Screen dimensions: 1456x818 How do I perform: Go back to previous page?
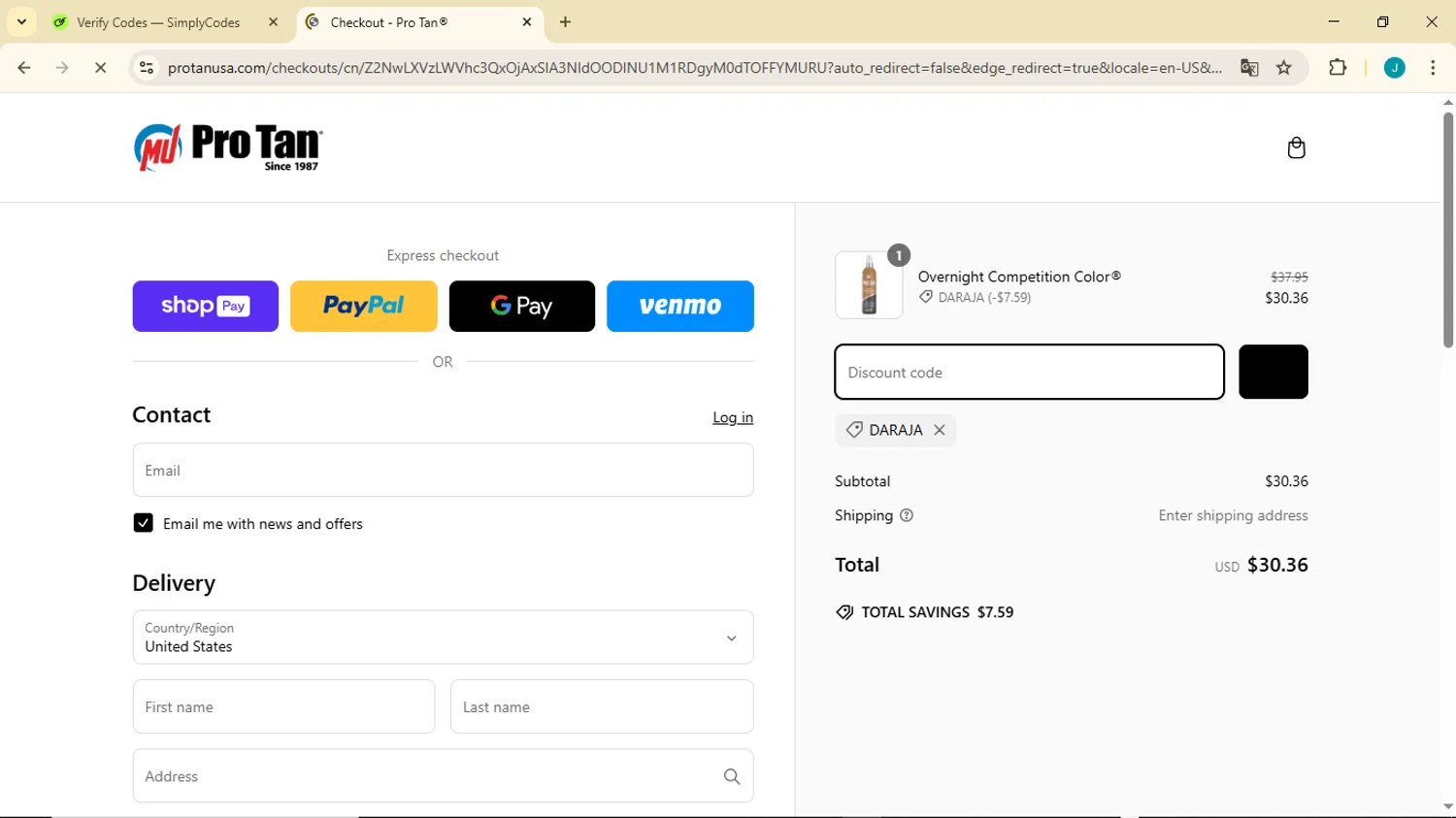pyautogui.click(x=24, y=68)
